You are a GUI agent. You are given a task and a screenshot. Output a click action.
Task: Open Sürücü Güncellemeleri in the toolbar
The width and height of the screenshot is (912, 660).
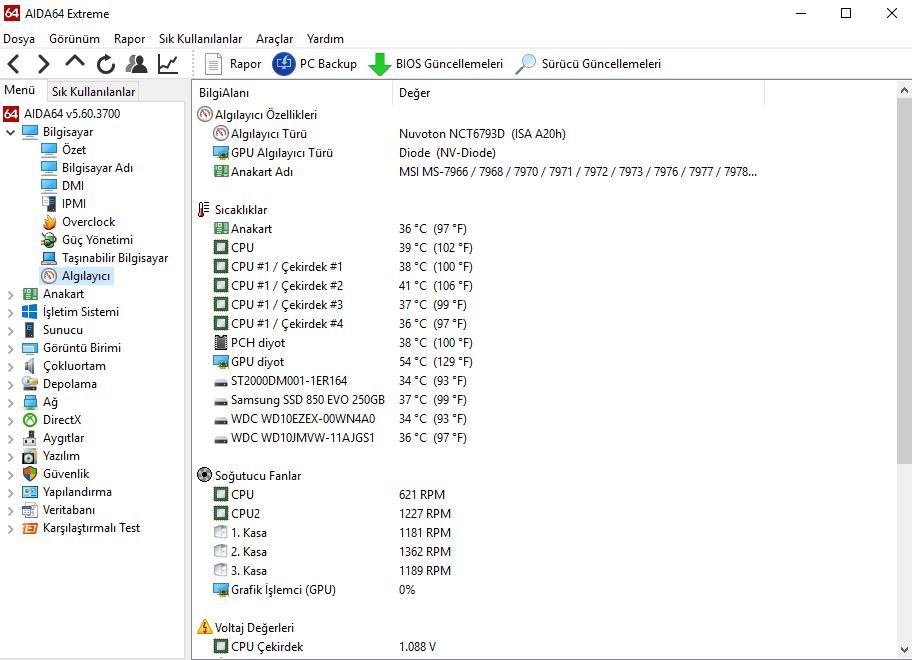pyautogui.click(x=589, y=64)
